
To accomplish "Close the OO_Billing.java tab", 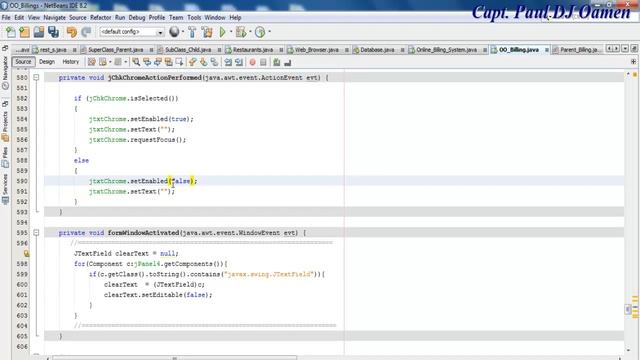I will pos(547,50).
